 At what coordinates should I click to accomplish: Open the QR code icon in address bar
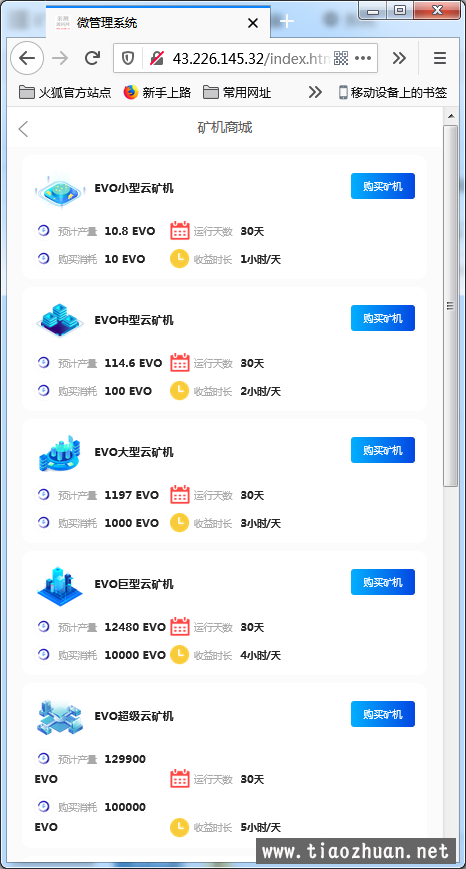pyautogui.click(x=341, y=58)
